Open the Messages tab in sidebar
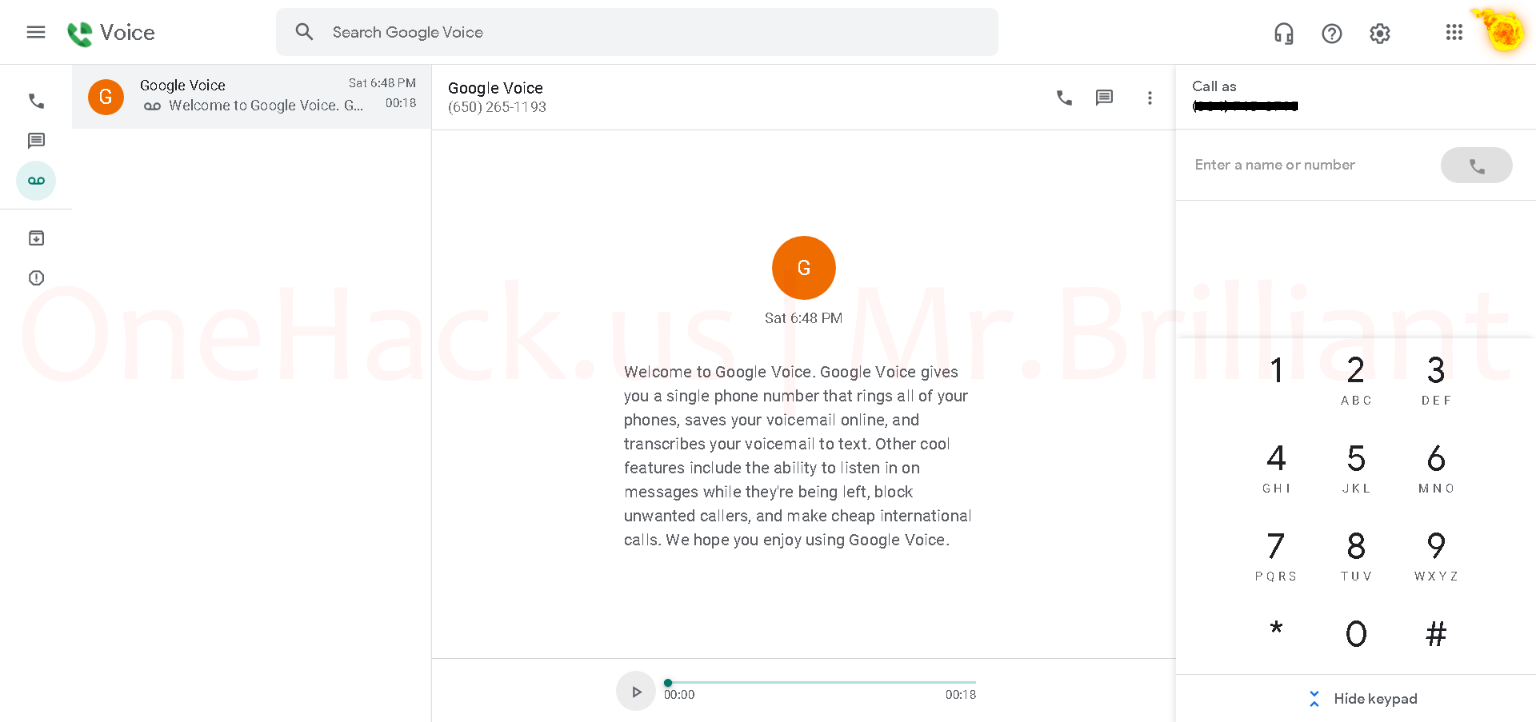The width and height of the screenshot is (1536, 722). [x=36, y=141]
